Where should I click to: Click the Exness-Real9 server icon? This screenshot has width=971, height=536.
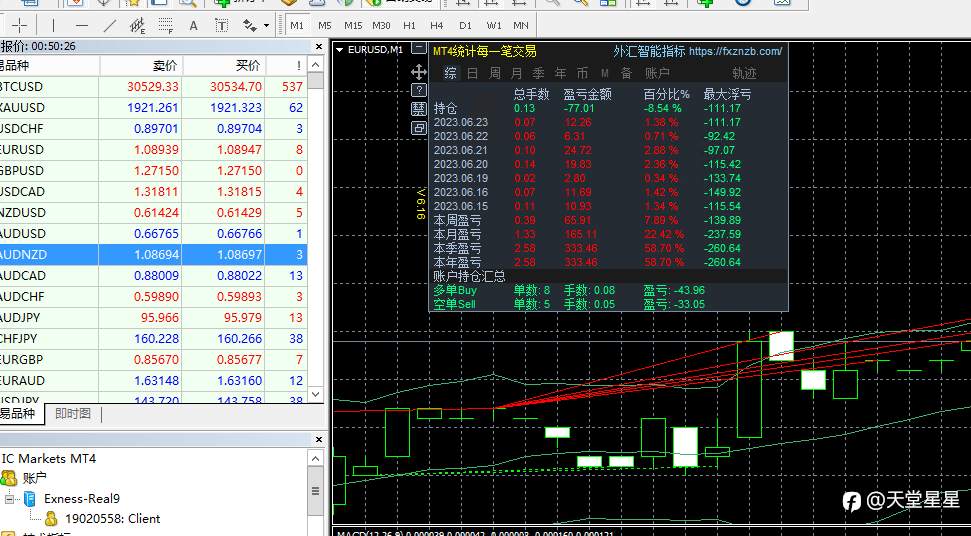pyautogui.click(x=30, y=498)
